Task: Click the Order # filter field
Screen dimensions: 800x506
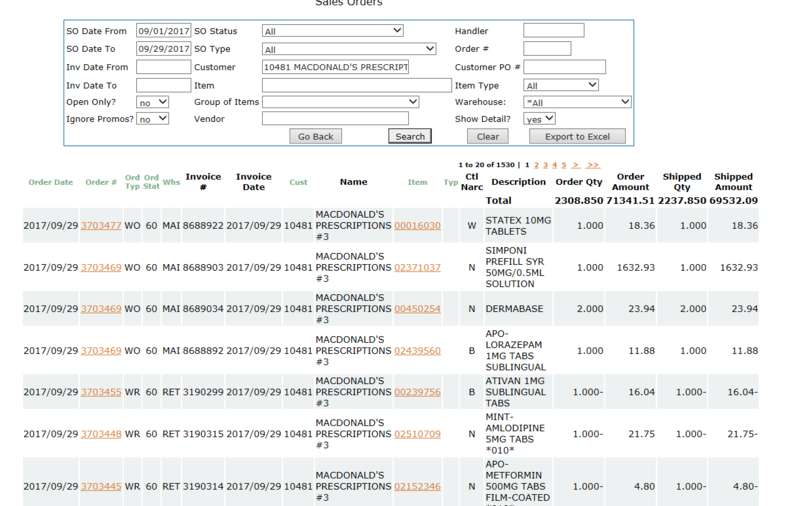Action: coord(547,49)
